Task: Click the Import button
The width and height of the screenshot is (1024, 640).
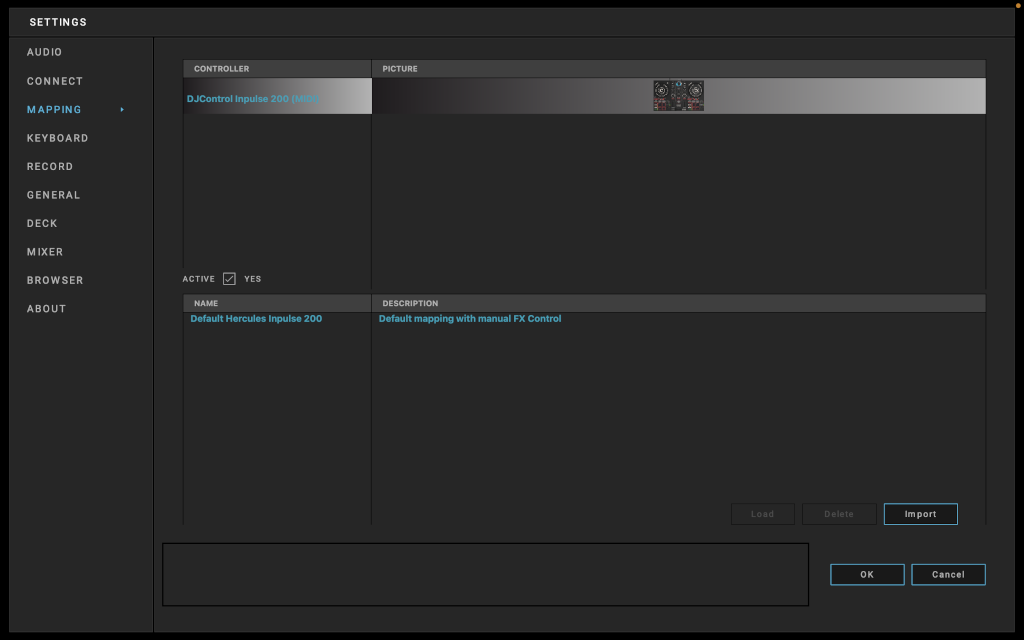Action: click(920, 514)
